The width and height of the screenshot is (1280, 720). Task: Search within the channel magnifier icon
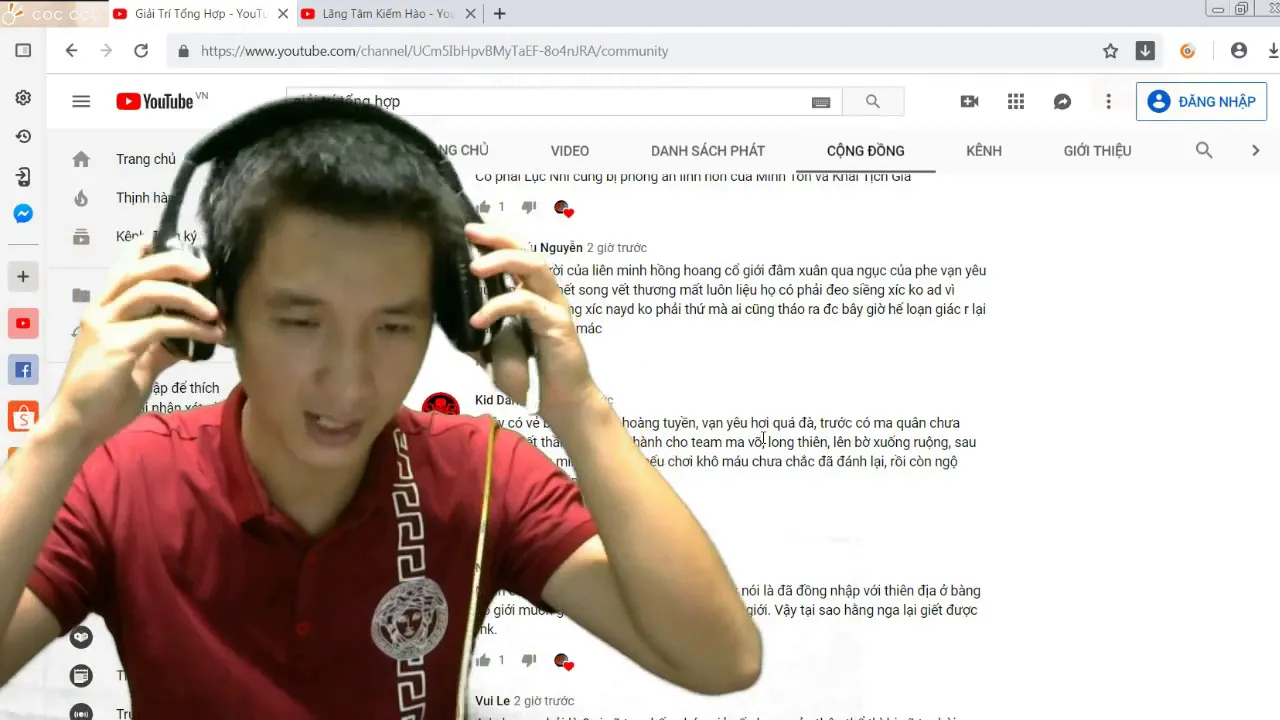click(1204, 150)
